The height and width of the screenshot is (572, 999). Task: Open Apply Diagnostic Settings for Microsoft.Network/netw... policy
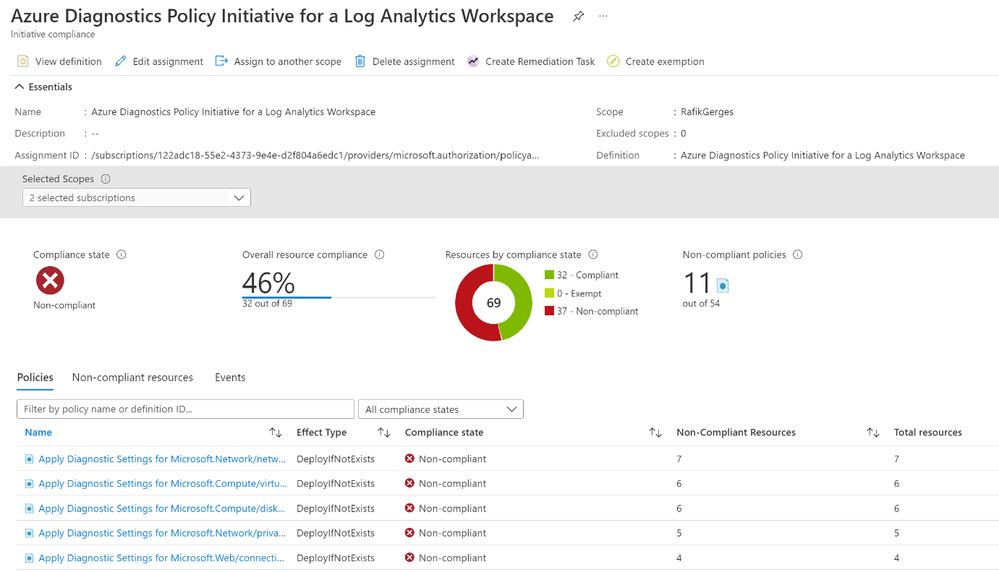(162, 459)
